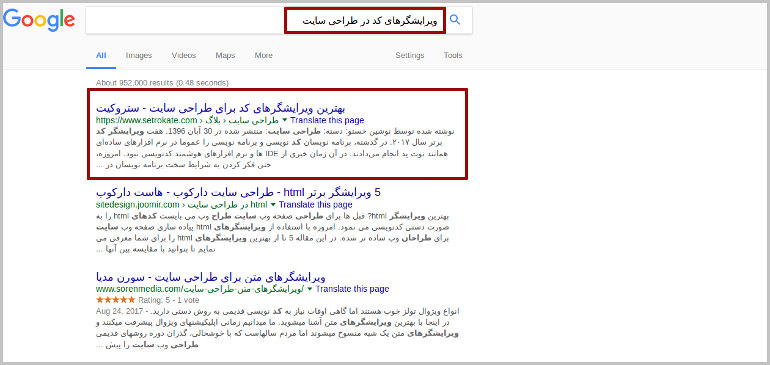Click the 'Rating: 5 - 1 vote' text

click(x=168, y=300)
